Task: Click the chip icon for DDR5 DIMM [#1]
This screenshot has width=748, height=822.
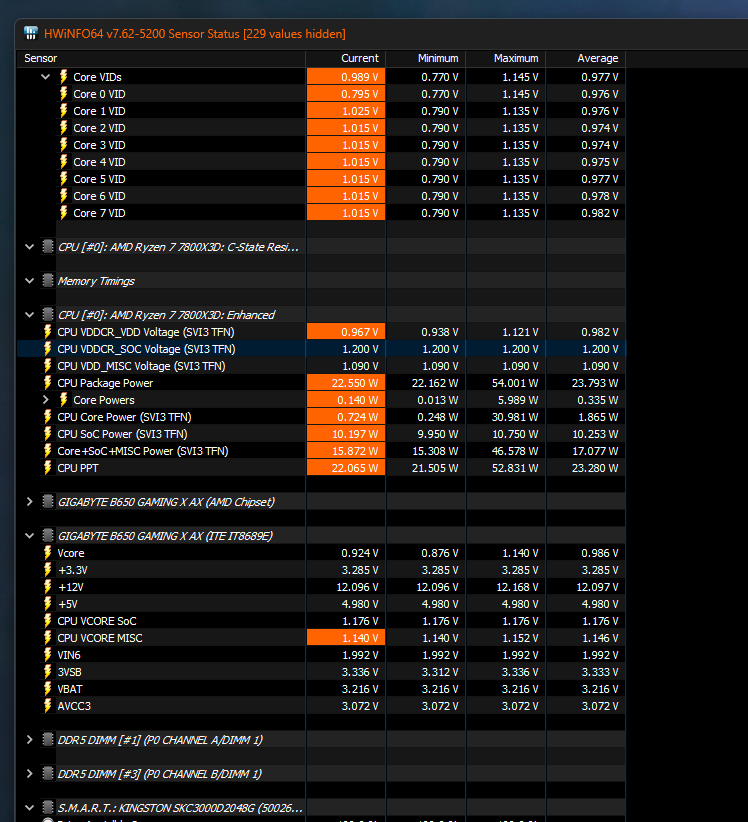Action: pos(48,740)
